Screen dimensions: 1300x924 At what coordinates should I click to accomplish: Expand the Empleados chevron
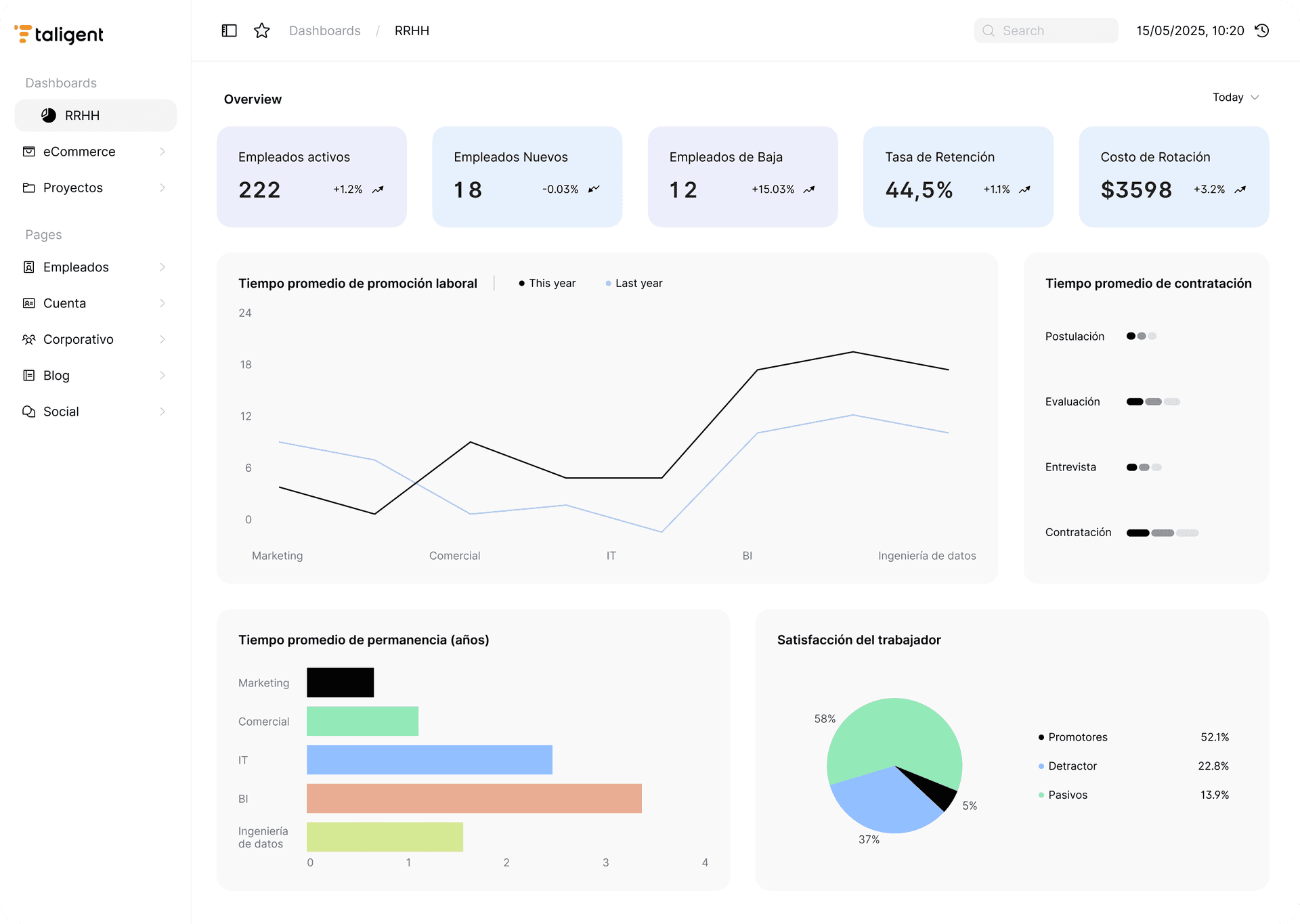click(x=162, y=267)
